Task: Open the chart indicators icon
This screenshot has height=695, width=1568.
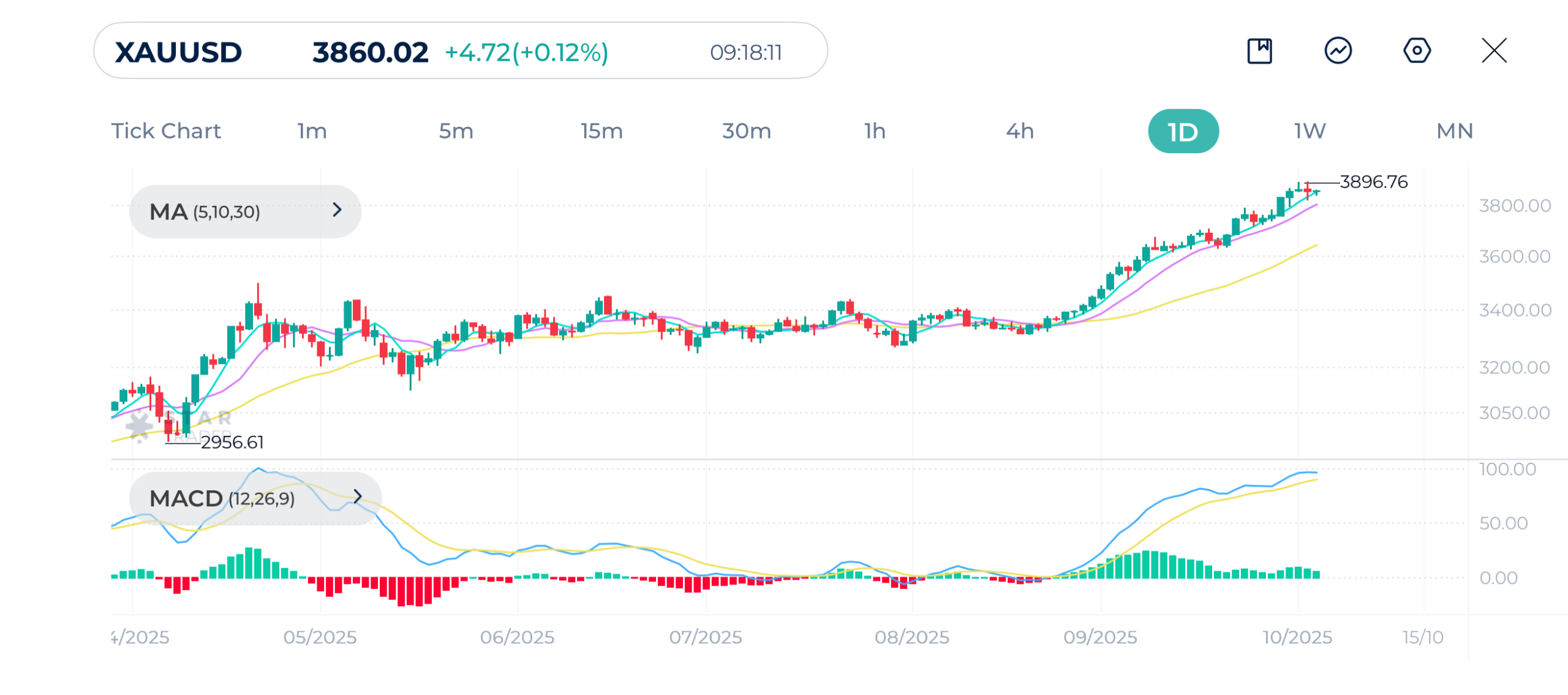Action: click(1338, 51)
